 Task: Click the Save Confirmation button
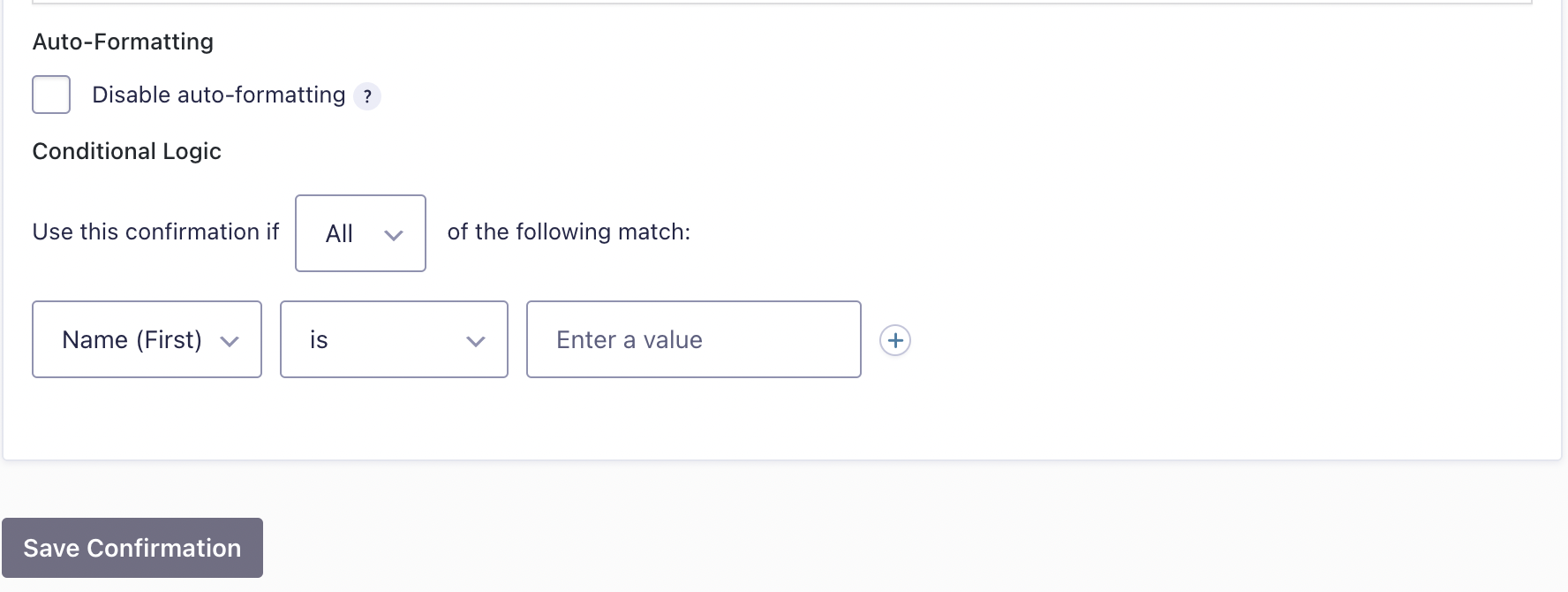(132, 548)
